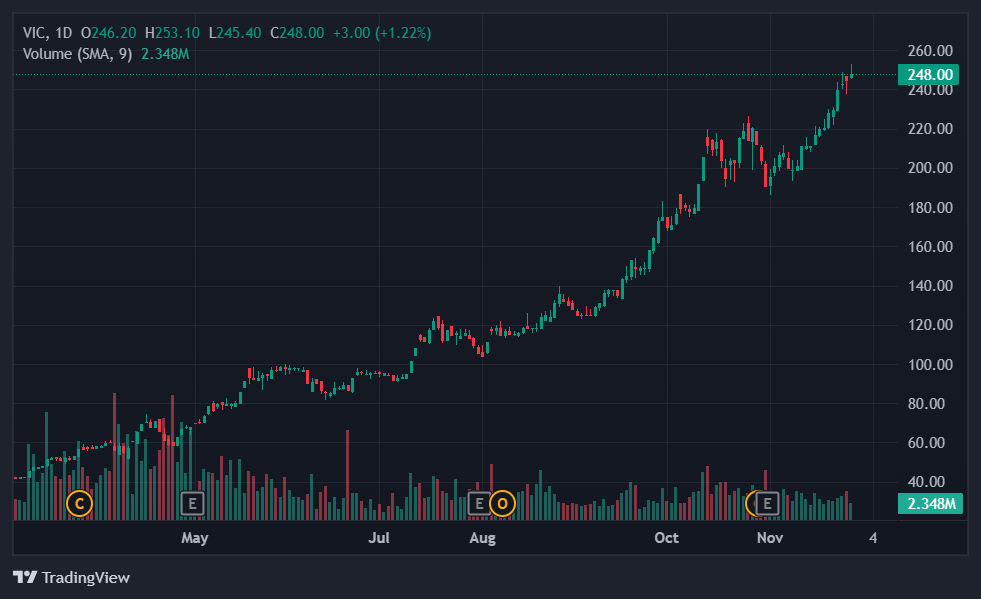Click the orange O marker near August
Screen dimensions: 981x599
[x=502, y=503]
